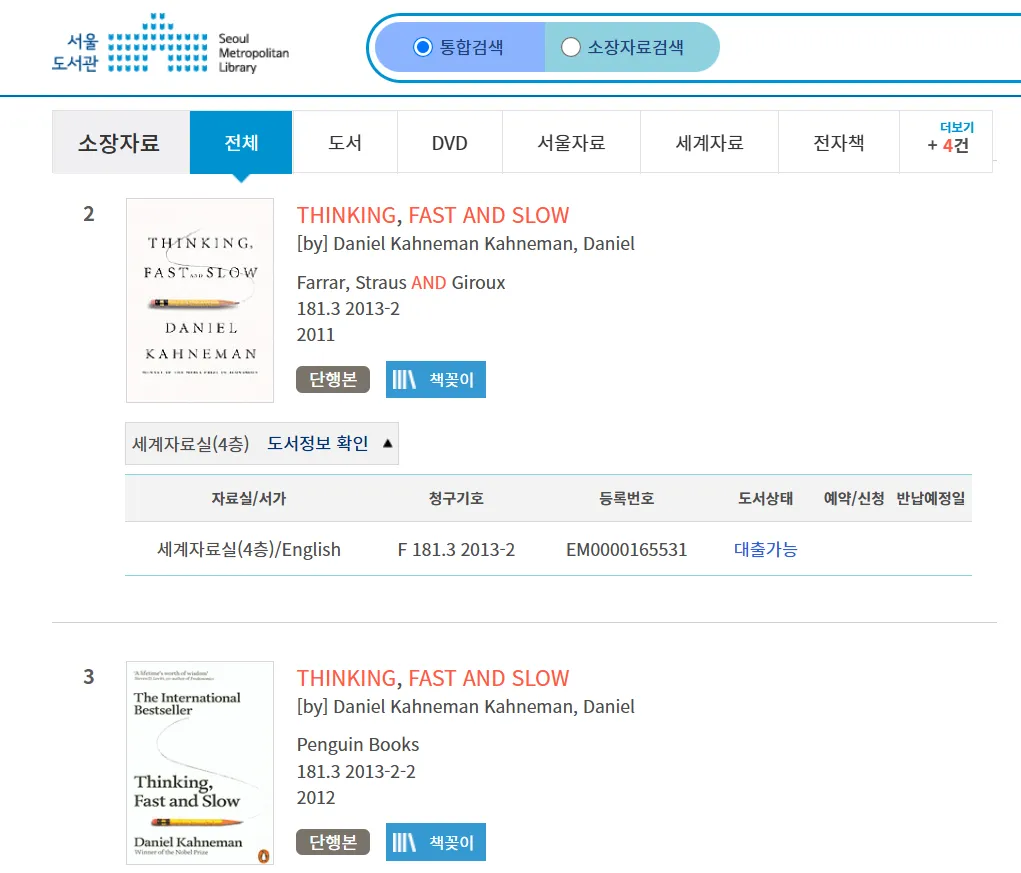Open the 전체 tab
Image resolution: width=1021 pixels, height=873 pixels.
(241, 143)
